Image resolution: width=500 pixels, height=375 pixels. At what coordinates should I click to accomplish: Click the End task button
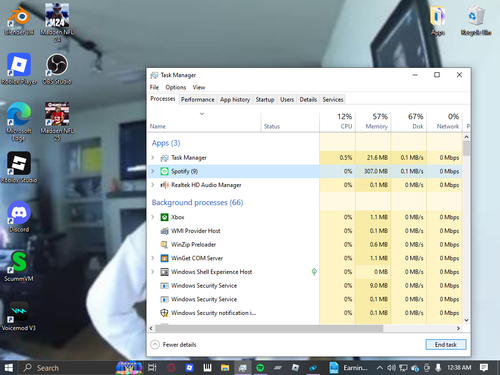(x=446, y=344)
